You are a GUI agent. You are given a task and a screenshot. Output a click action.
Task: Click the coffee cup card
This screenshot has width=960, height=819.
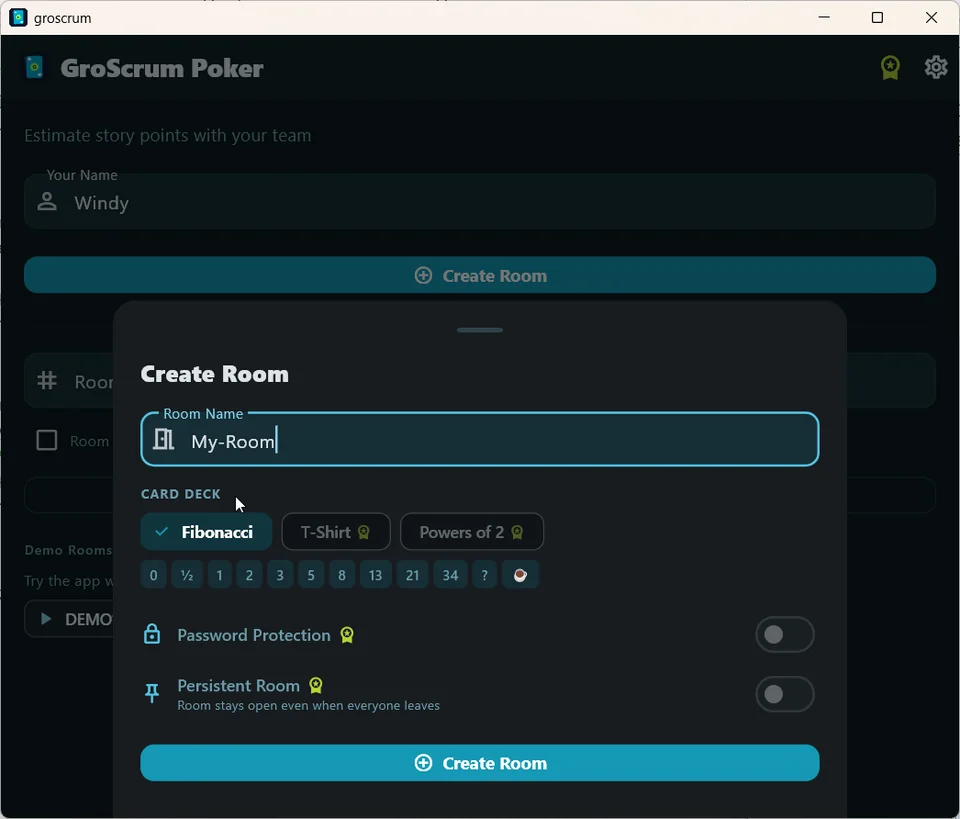point(520,575)
